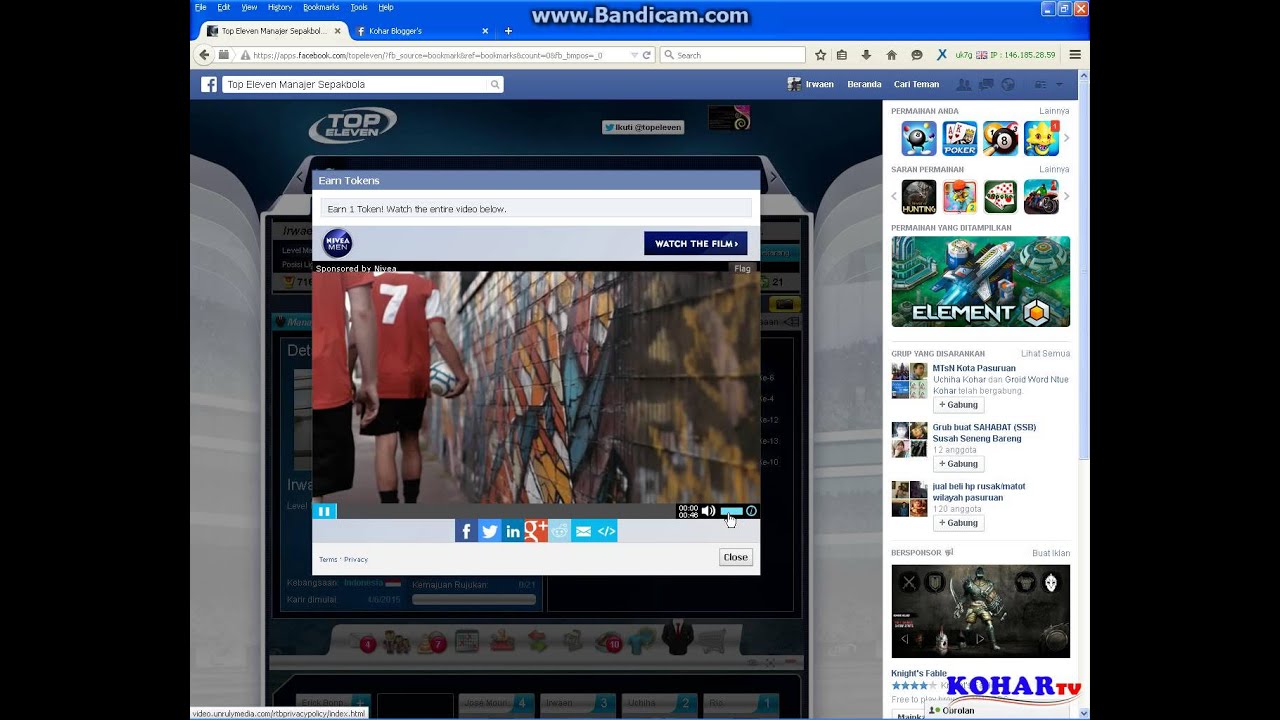The image size is (1280, 720).
Task: Share video on Facebook icon
Action: point(466,531)
